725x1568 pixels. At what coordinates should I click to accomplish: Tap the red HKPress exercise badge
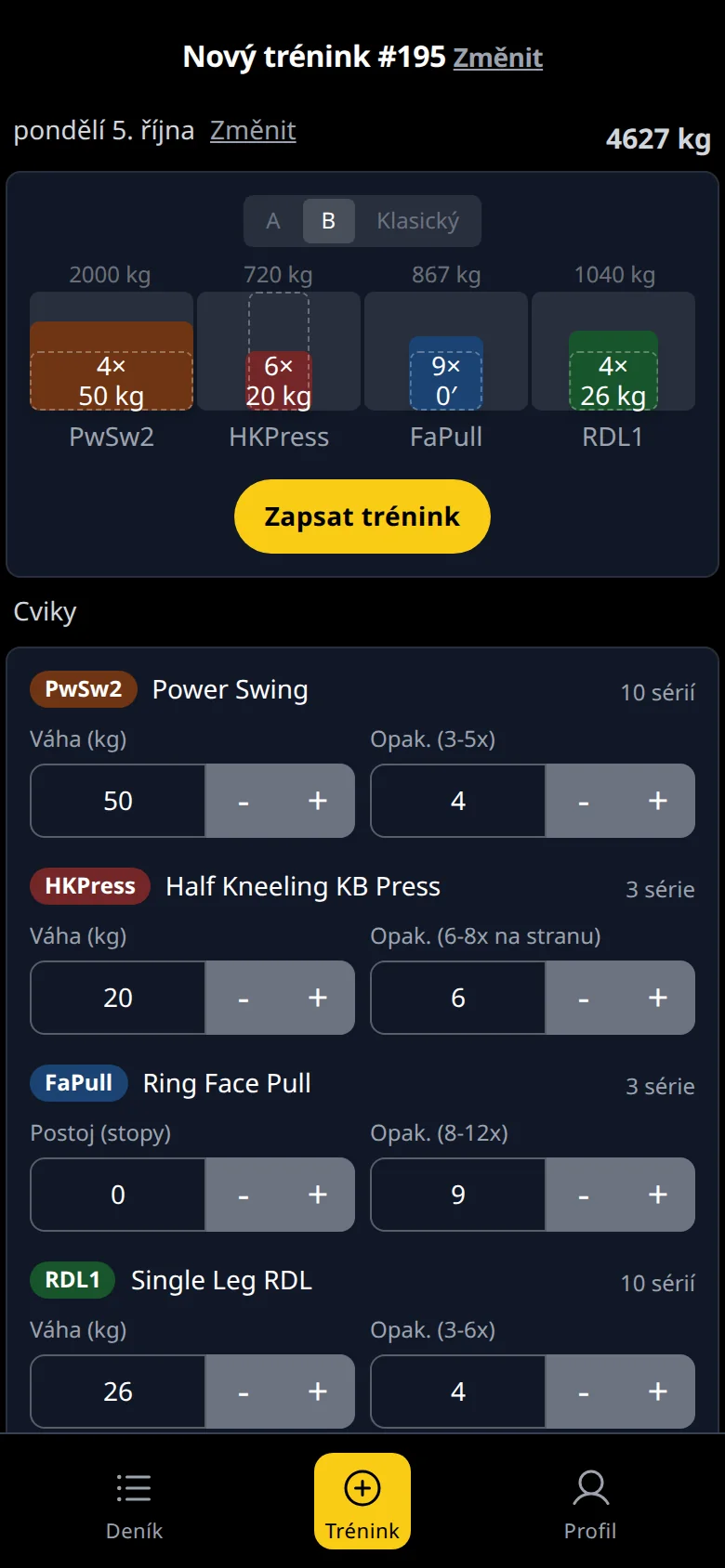click(x=90, y=886)
